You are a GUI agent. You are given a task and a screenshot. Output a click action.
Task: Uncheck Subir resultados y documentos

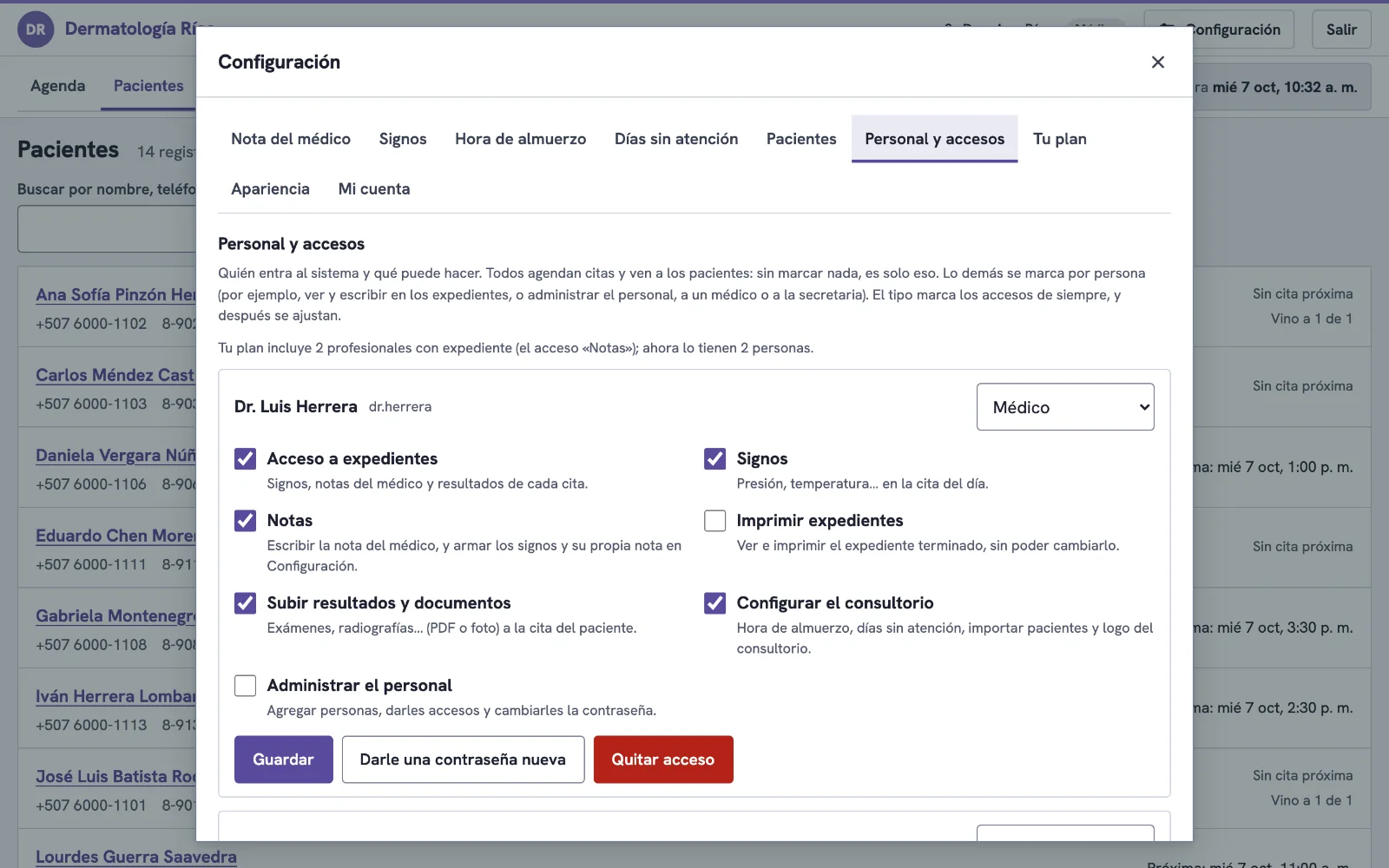(x=246, y=603)
